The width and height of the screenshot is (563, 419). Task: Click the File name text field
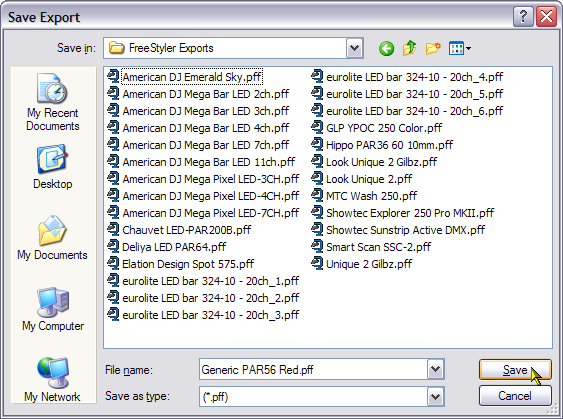313,369
